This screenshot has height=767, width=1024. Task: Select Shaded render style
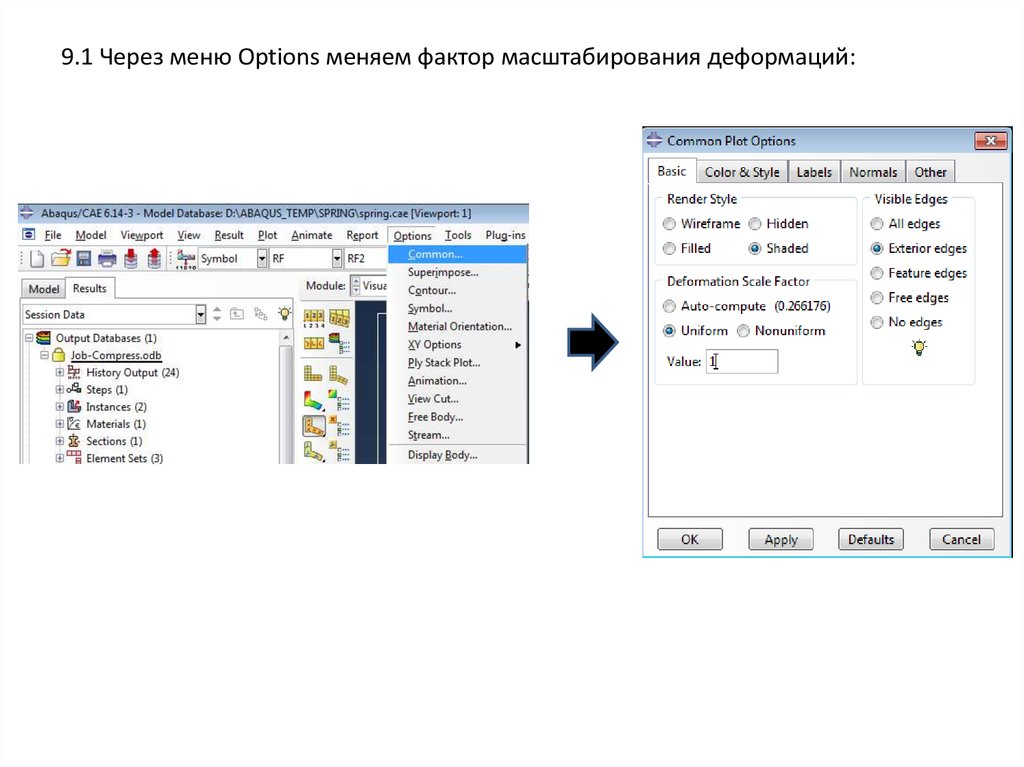click(755, 249)
